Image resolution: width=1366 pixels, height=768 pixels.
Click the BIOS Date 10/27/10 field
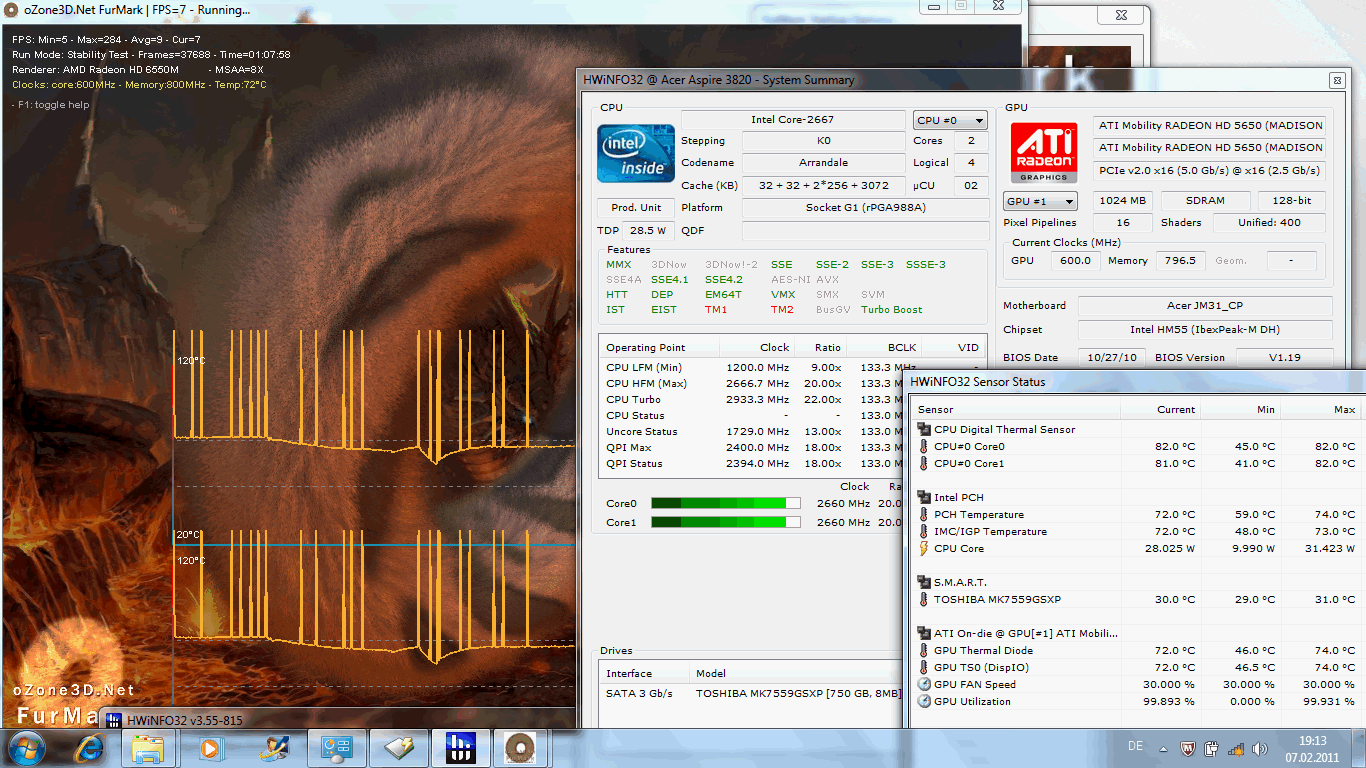coord(1111,358)
